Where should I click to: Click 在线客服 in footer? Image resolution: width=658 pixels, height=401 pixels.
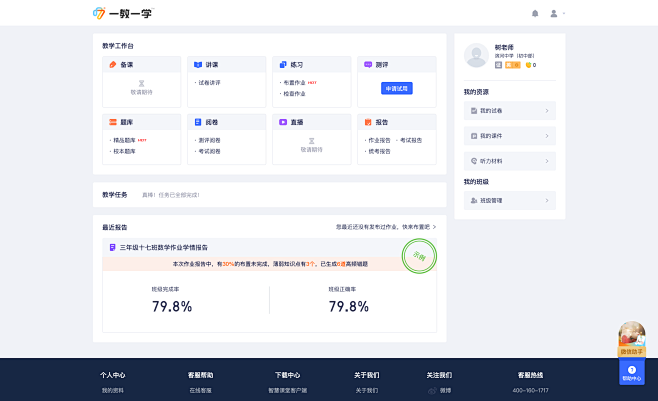(x=200, y=391)
